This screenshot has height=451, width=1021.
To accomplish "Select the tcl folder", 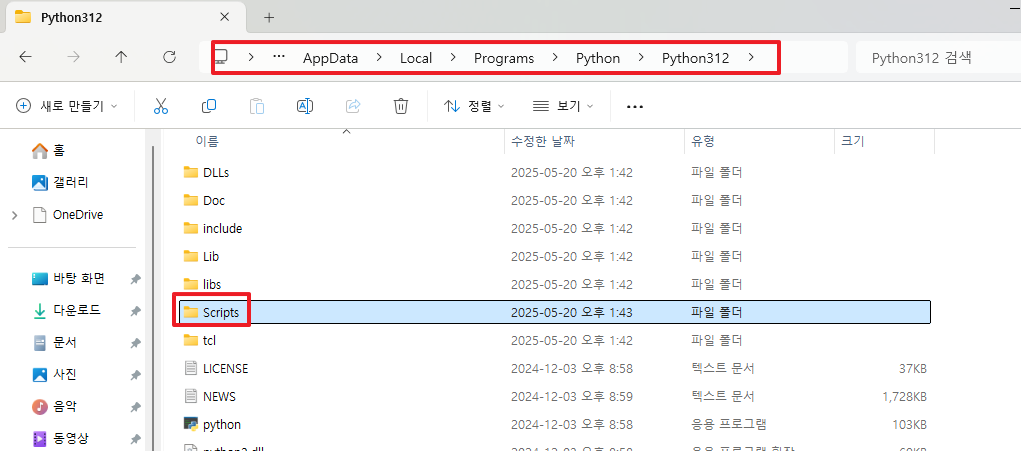I will (x=199, y=340).
